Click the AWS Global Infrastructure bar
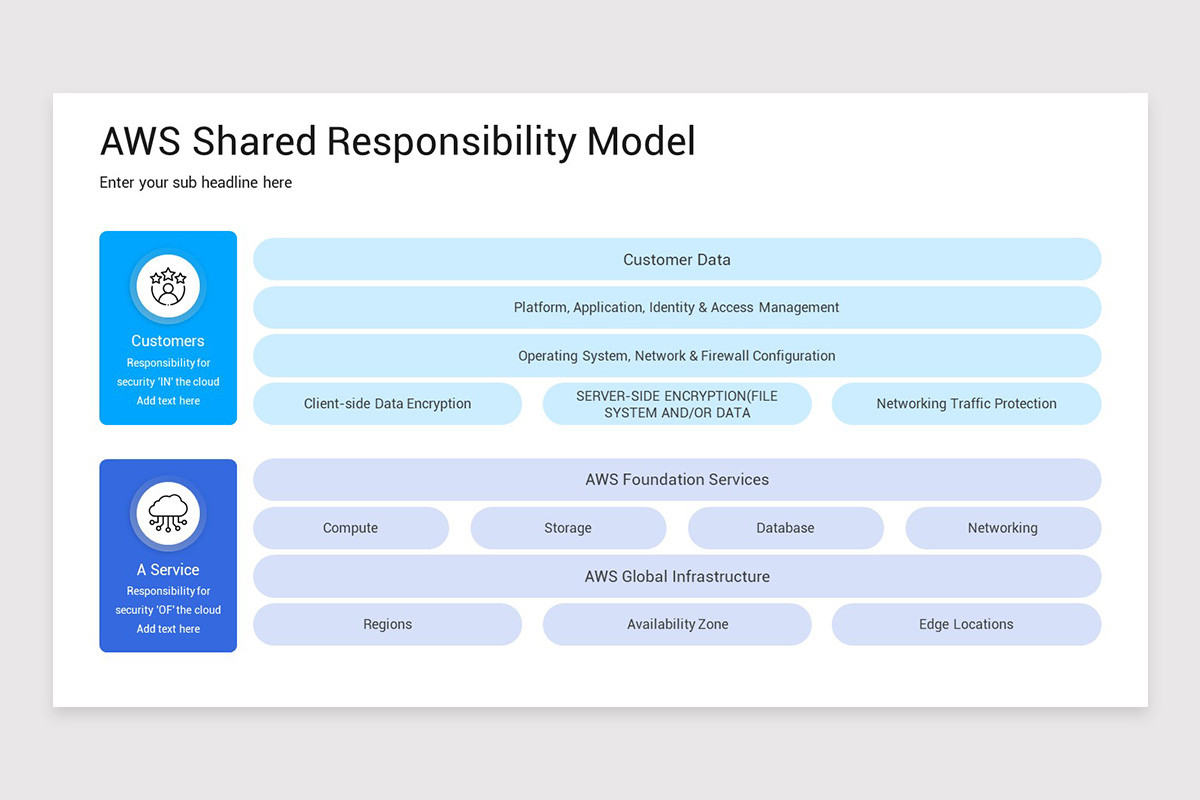 pos(677,576)
